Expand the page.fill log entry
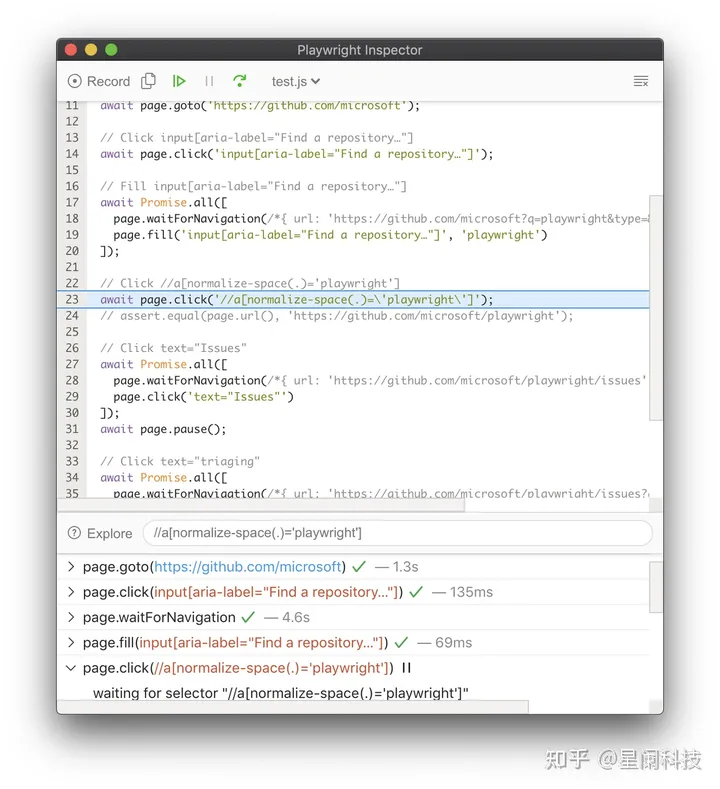This screenshot has height=789, width=720. click(71, 642)
